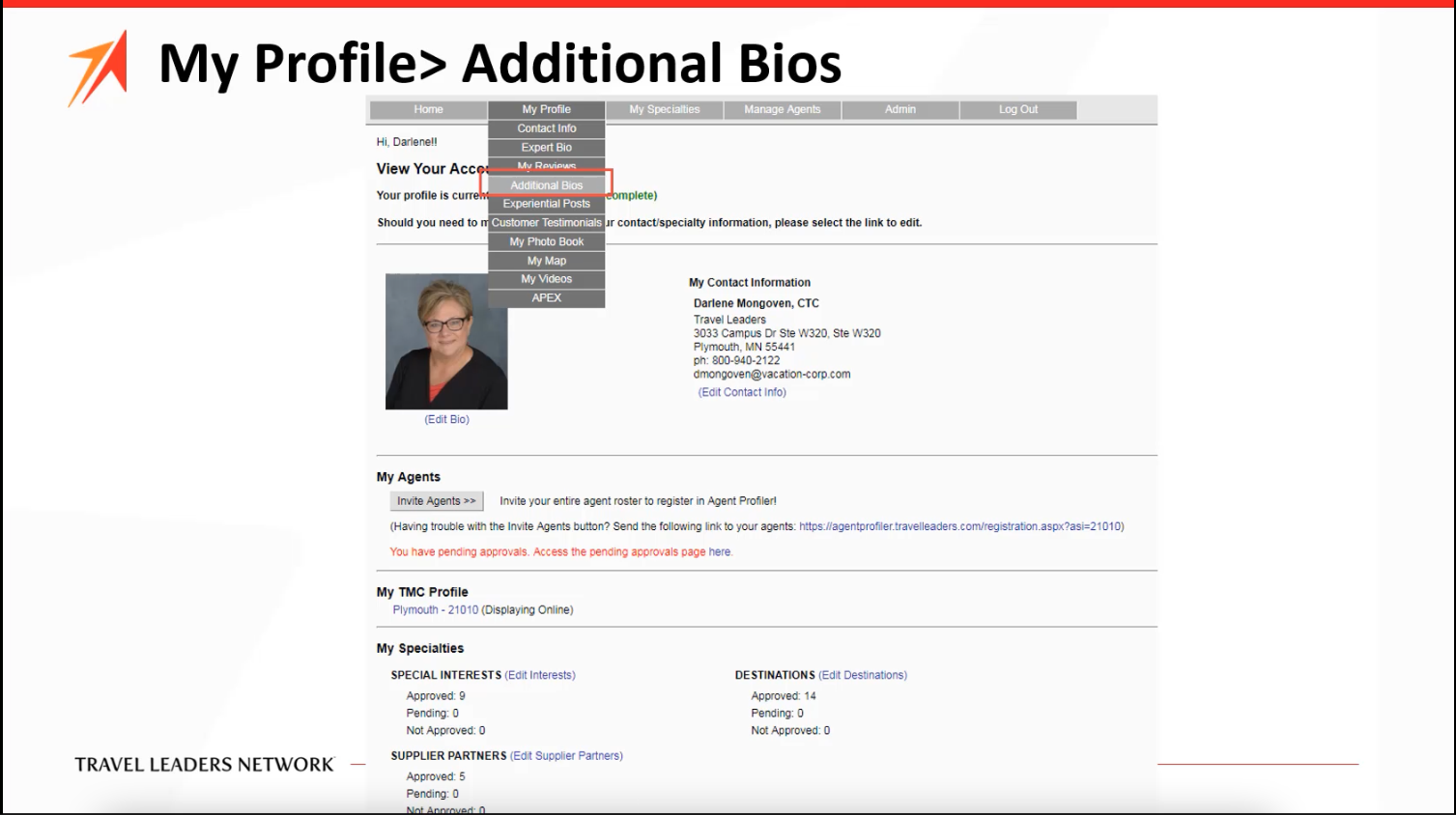This screenshot has width=1456, height=815.
Task: Click the Edit Bio link
Action: [447, 420]
